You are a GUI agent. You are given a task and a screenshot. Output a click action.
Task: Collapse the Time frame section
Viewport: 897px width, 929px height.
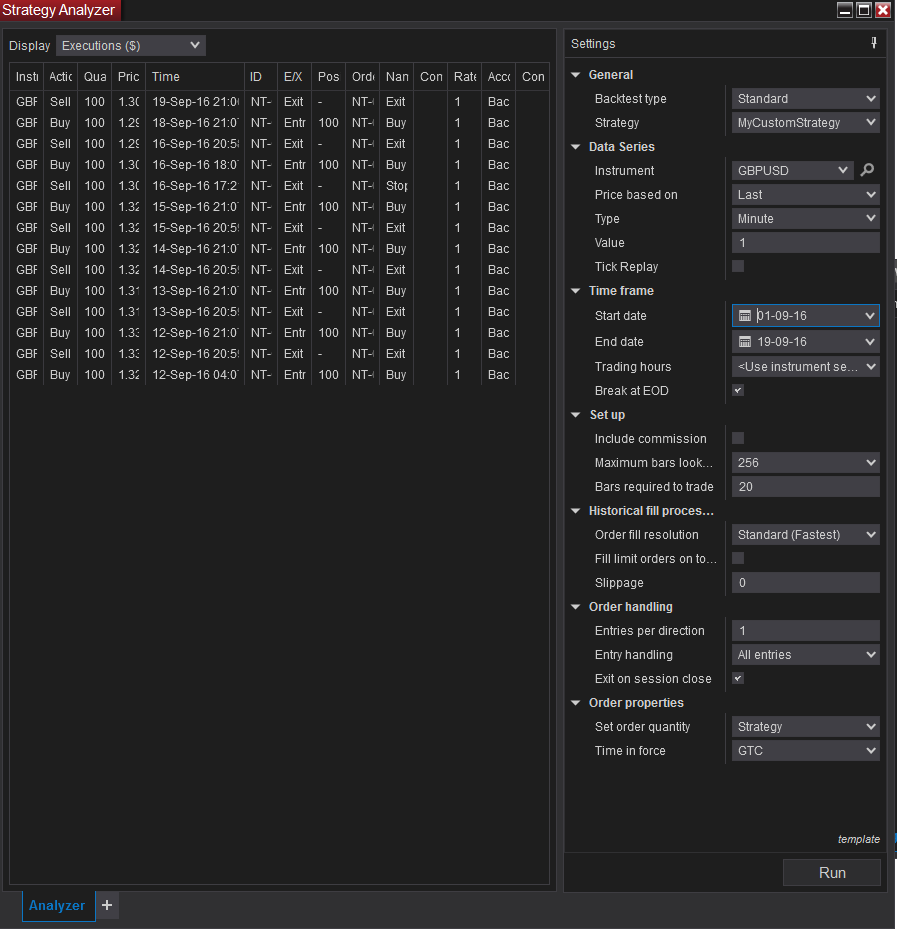click(x=575, y=290)
